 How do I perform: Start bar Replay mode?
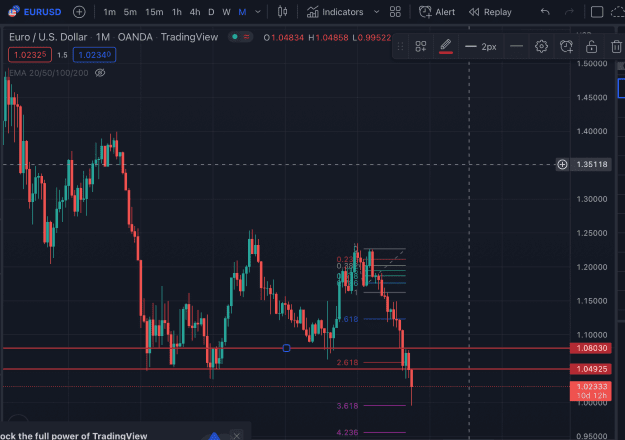[490, 12]
